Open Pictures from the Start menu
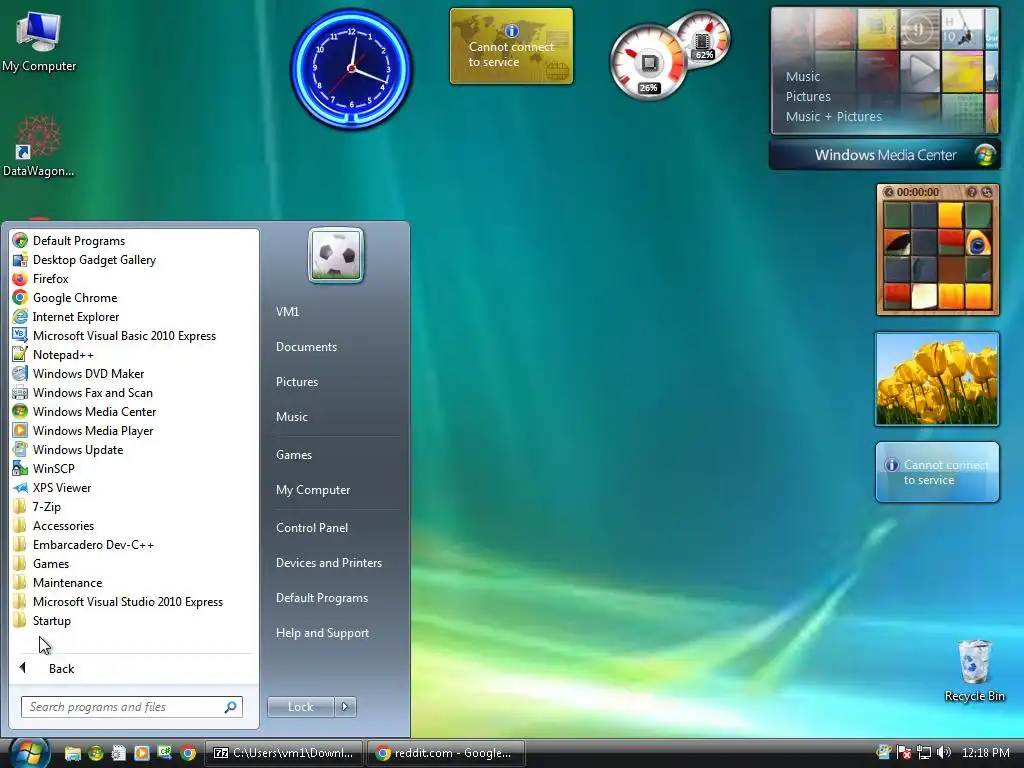 [x=296, y=382]
